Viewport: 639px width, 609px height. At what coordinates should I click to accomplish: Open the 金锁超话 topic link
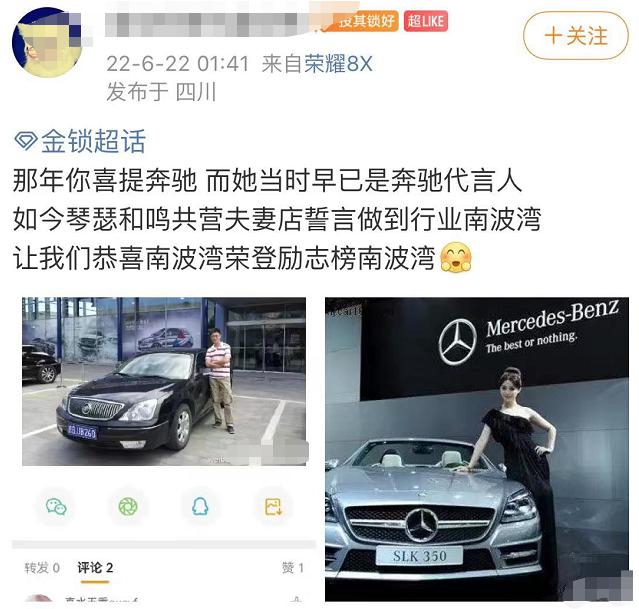pos(93,141)
